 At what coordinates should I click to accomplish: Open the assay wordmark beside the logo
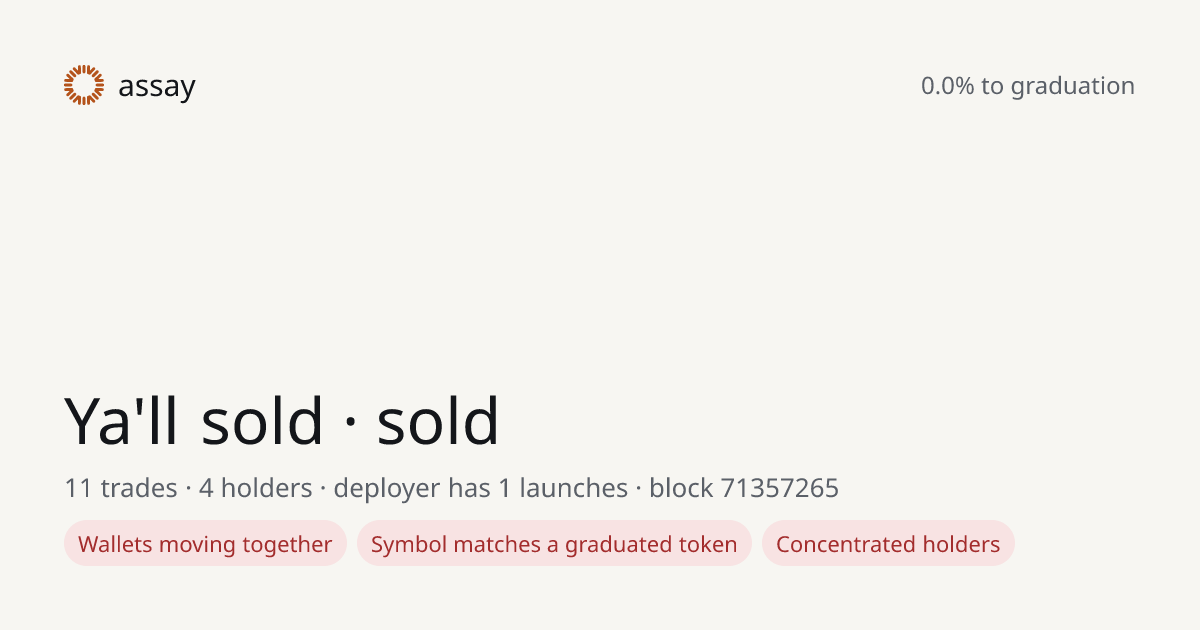157,87
